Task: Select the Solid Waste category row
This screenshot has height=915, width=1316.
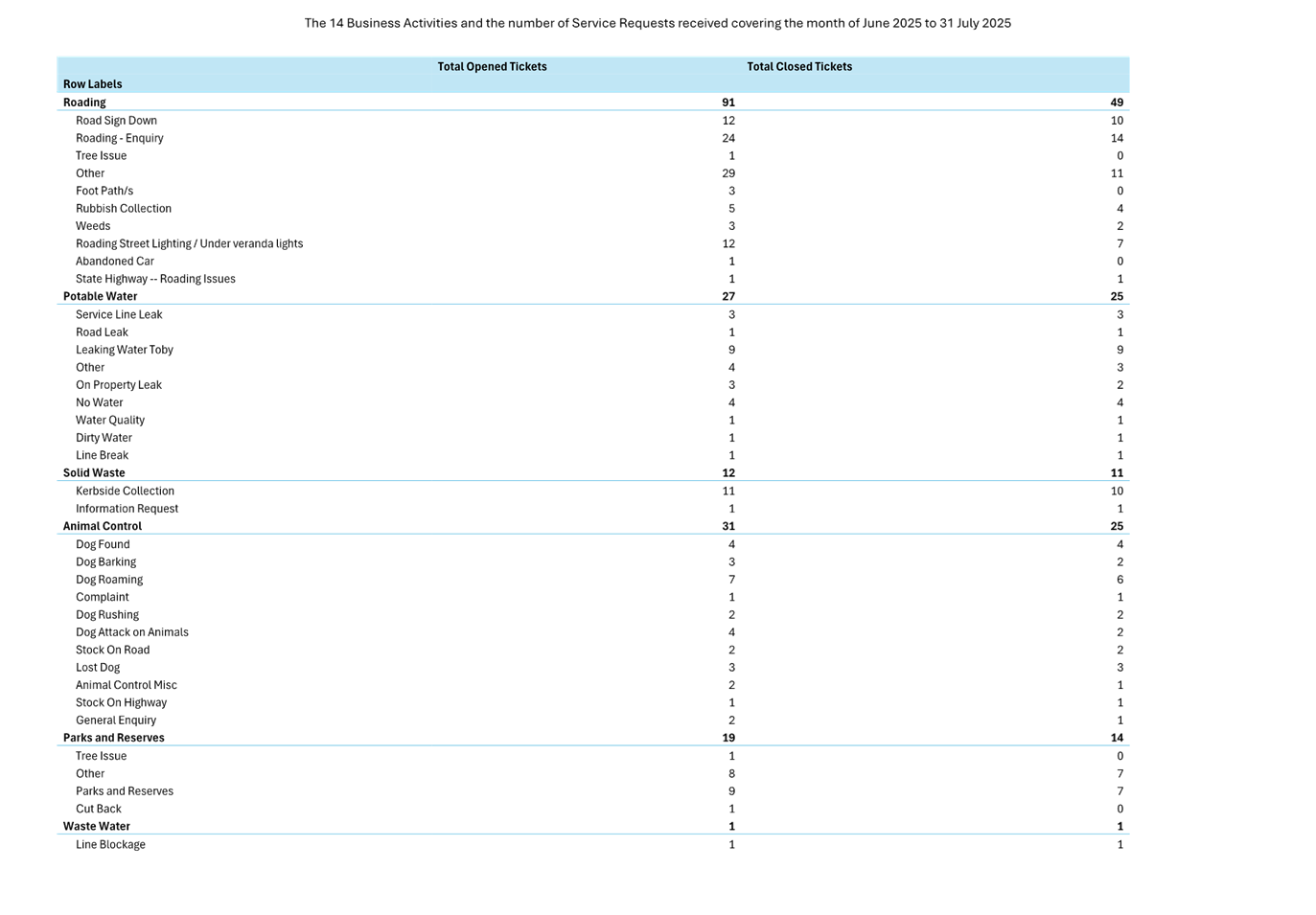Action: pos(94,473)
